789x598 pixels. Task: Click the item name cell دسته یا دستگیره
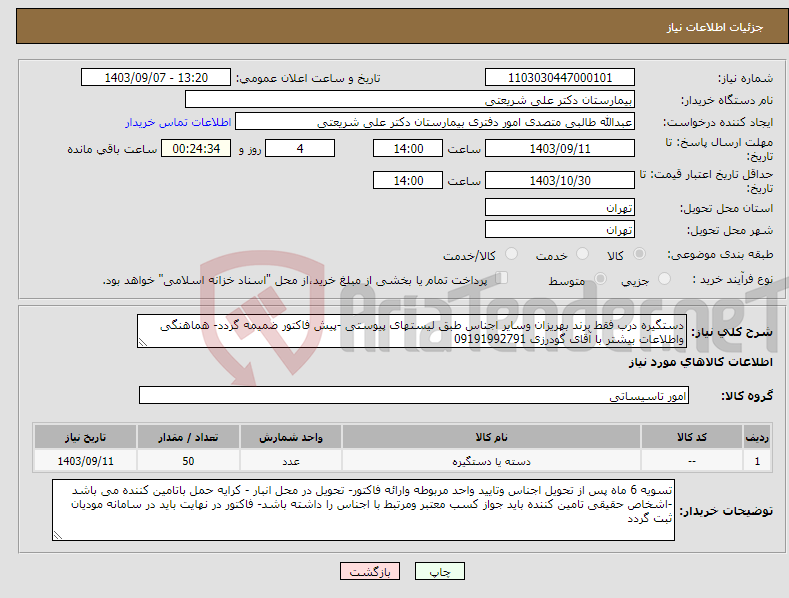click(491, 461)
